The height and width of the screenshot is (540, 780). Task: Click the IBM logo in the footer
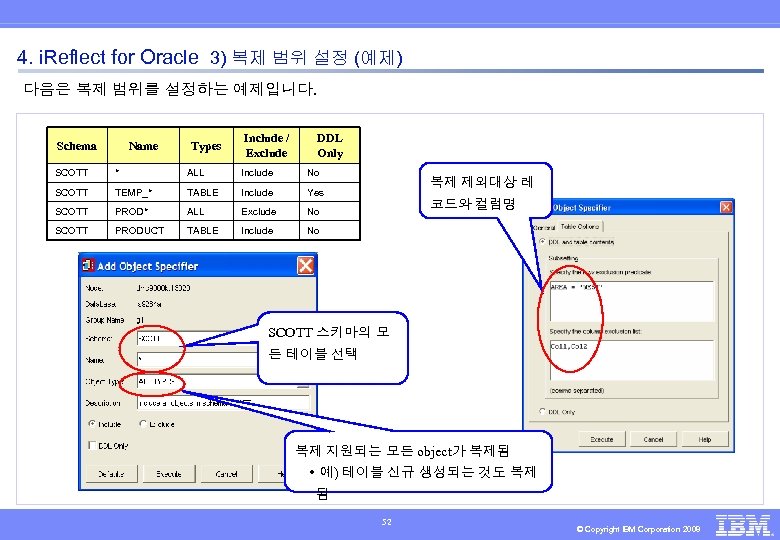tap(743, 525)
